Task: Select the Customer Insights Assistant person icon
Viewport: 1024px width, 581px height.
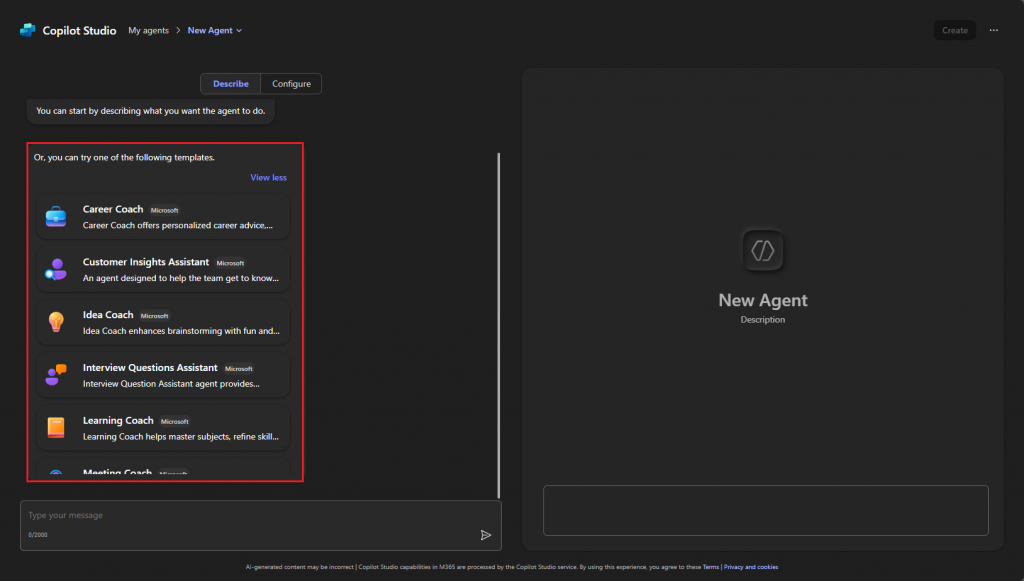Action: coord(56,269)
